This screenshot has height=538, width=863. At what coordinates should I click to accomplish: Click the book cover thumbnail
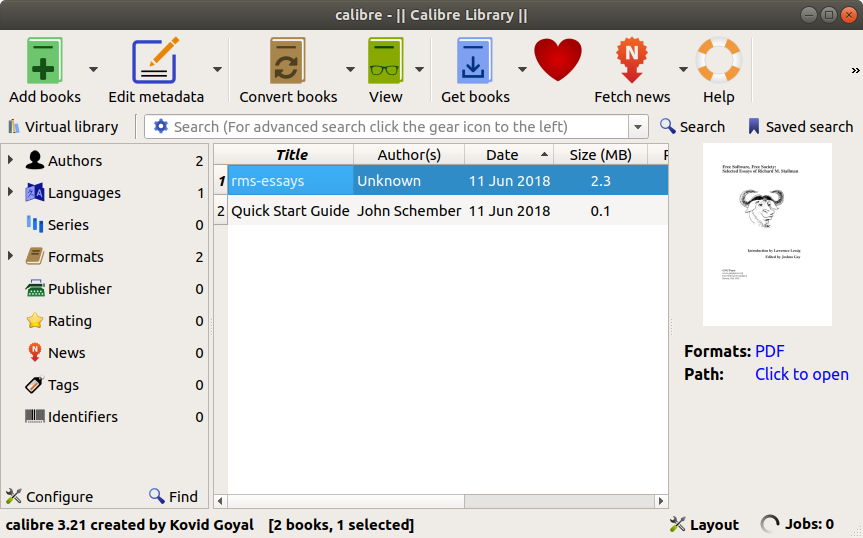tap(767, 235)
